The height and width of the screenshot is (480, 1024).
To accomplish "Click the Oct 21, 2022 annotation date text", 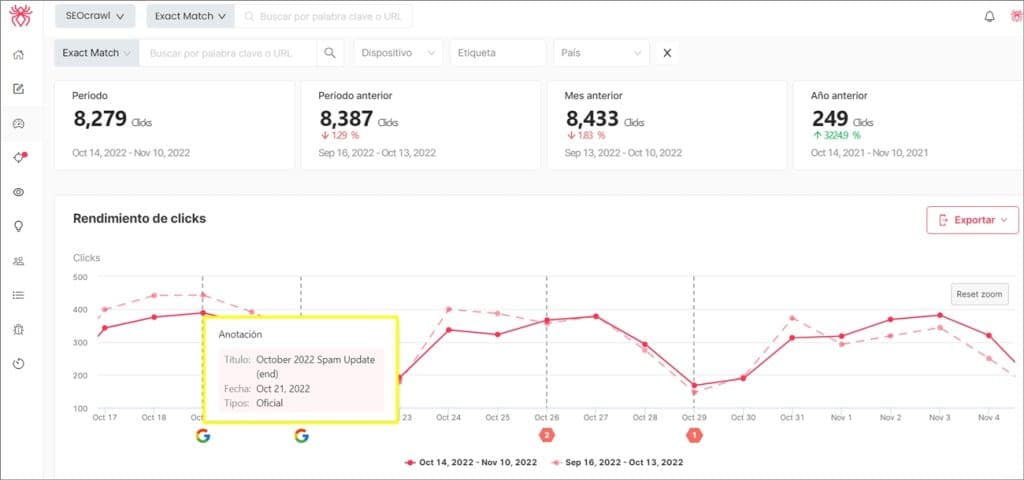I will point(283,389).
